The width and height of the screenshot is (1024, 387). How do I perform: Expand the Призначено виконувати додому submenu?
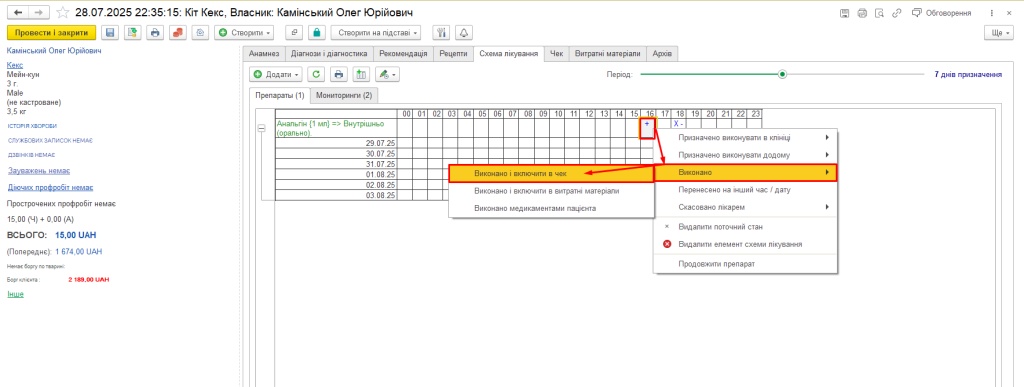click(x=745, y=155)
